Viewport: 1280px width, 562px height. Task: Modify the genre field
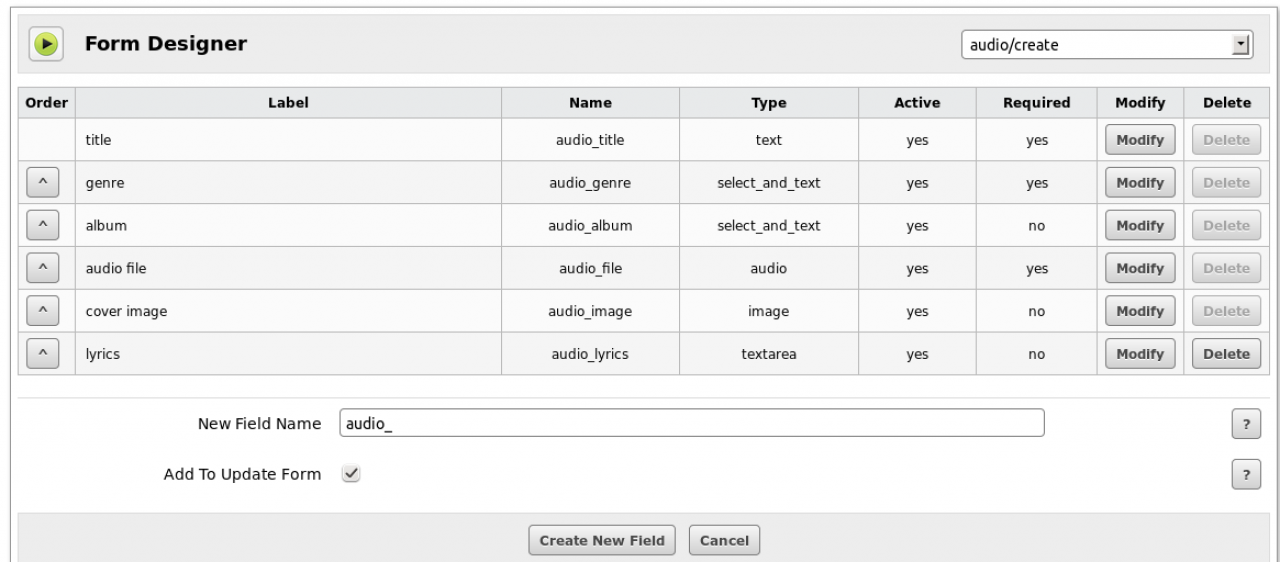(1140, 183)
